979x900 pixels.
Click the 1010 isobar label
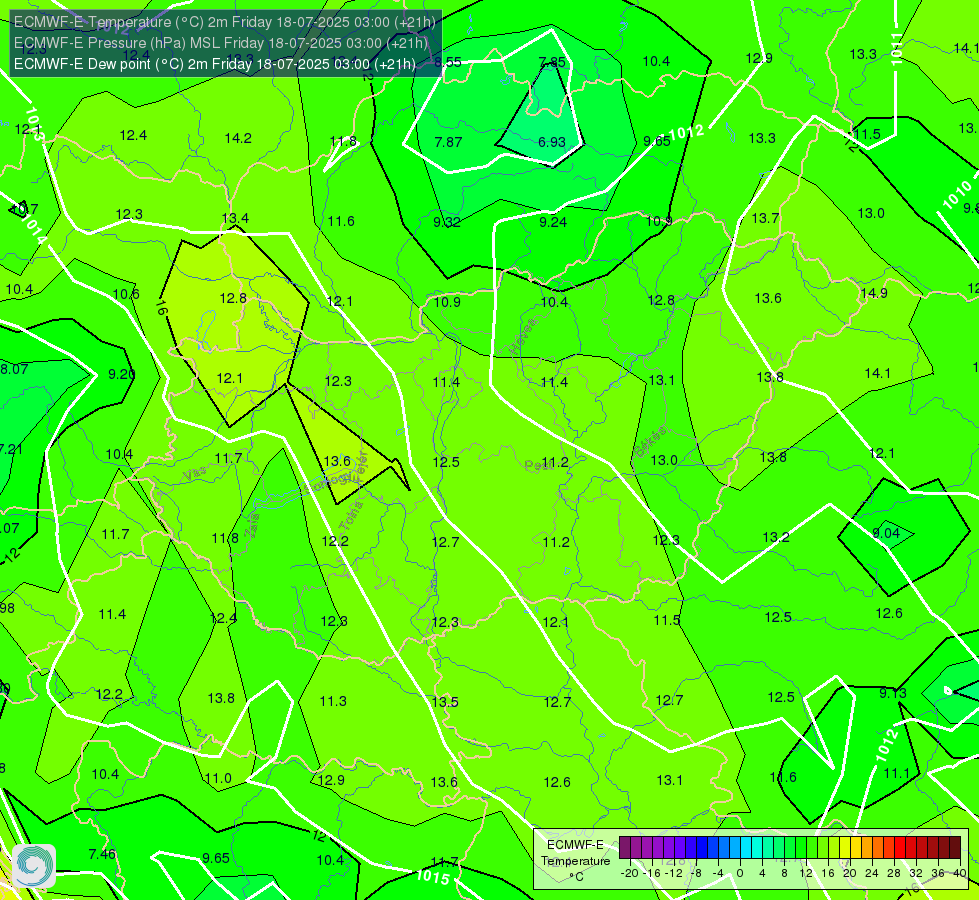click(x=957, y=195)
